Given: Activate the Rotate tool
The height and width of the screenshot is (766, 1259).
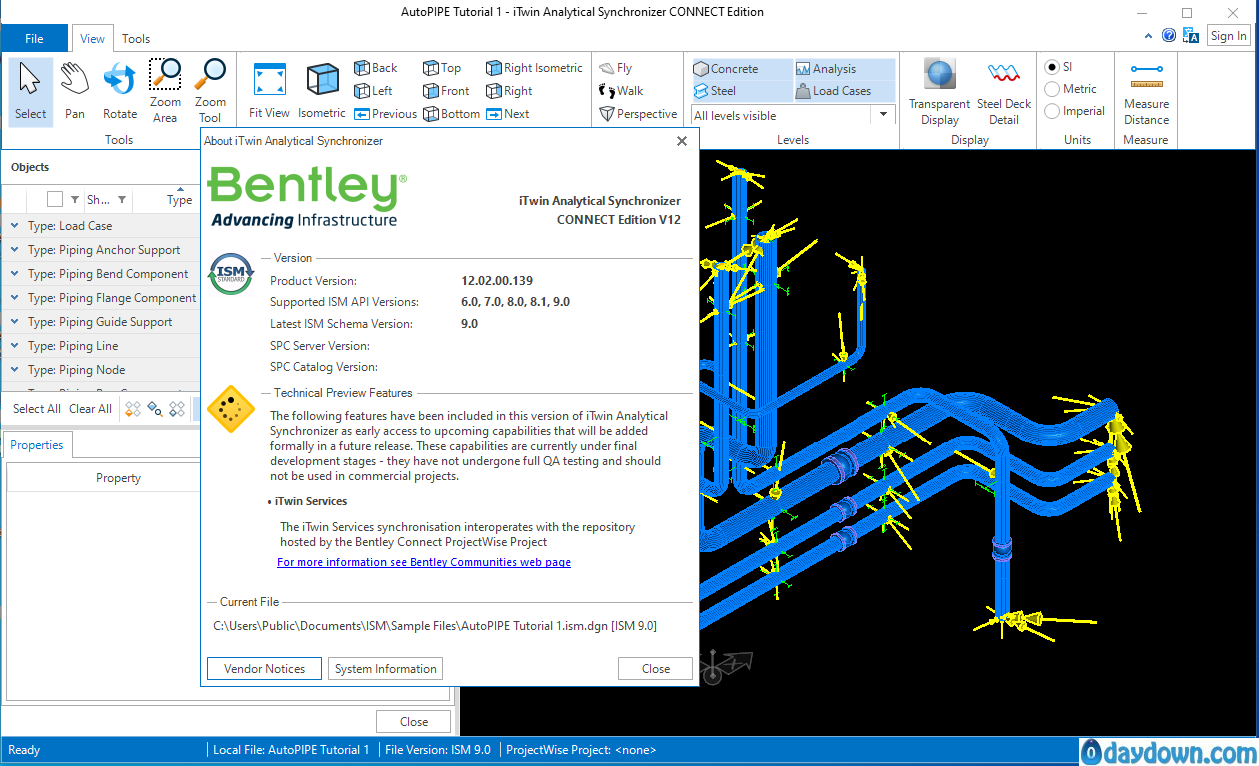Looking at the screenshot, I should pyautogui.click(x=120, y=90).
